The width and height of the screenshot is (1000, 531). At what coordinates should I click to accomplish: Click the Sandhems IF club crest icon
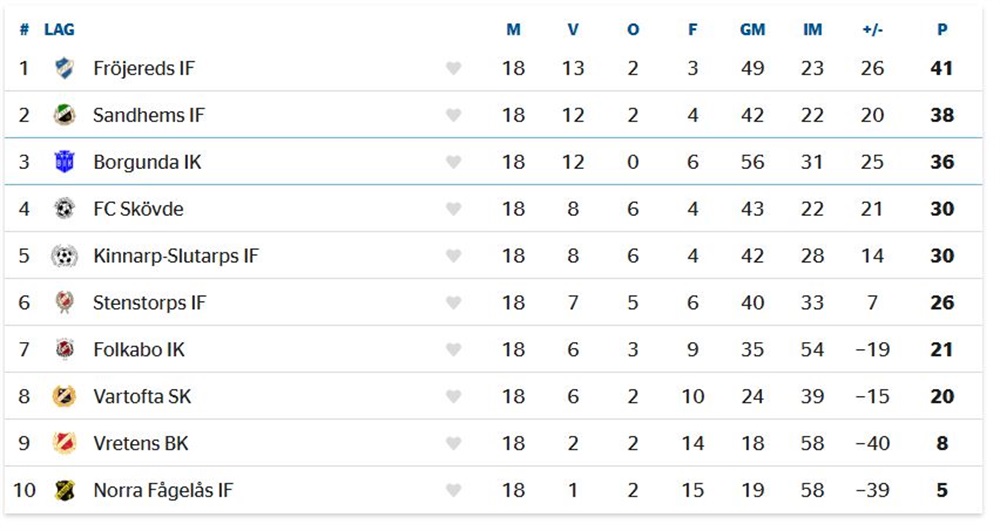pos(64,116)
